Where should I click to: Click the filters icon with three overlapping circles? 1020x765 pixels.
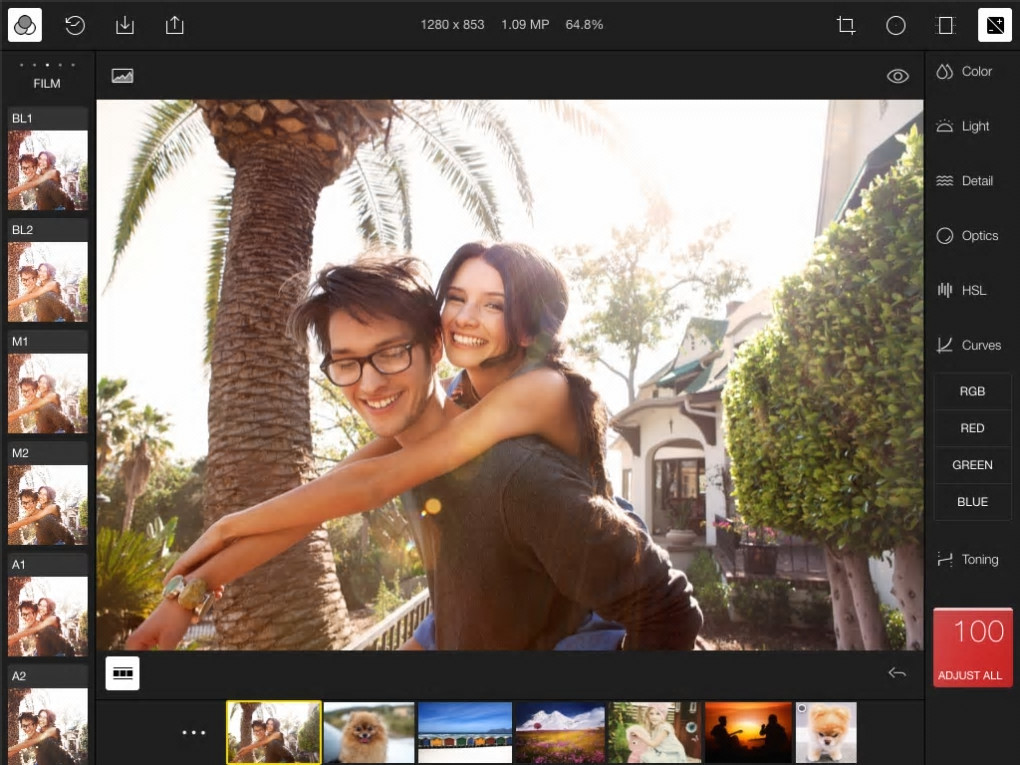pos(25,25)
